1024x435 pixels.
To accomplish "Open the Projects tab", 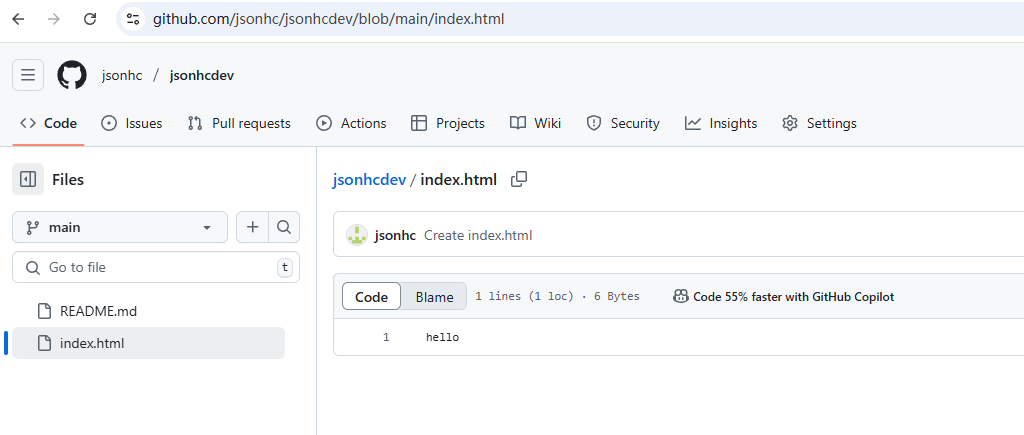I will 448,123.
